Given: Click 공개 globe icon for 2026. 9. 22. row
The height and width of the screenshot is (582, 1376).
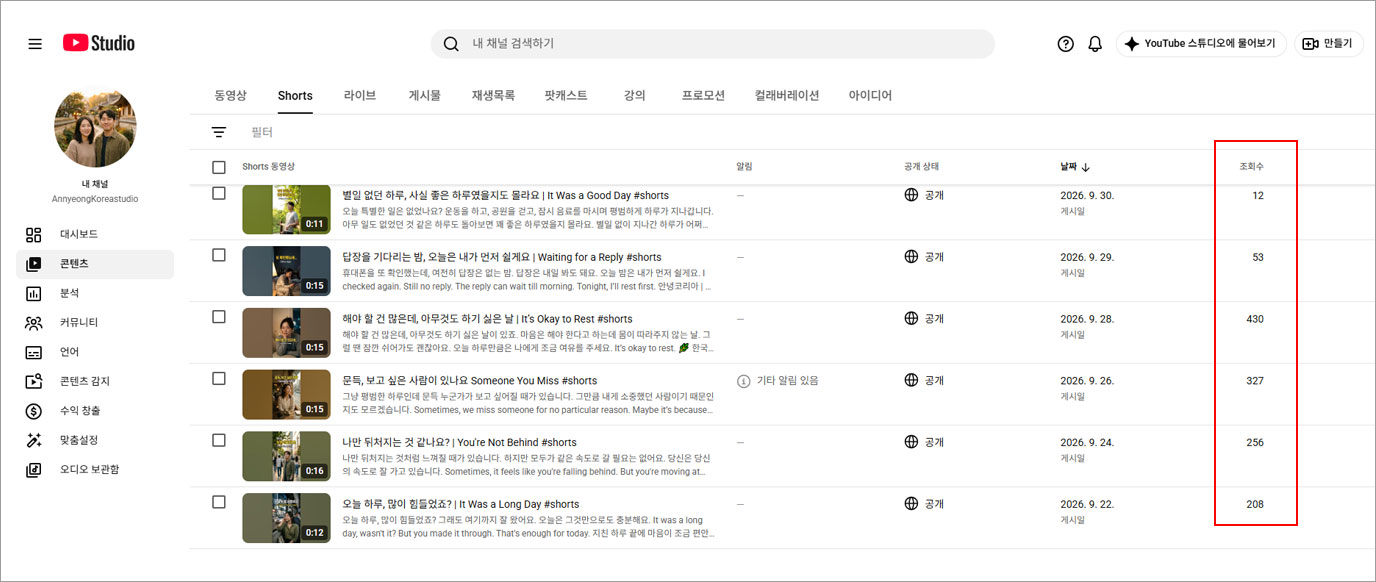Looking at the screenshot, I should click(911, 503).
